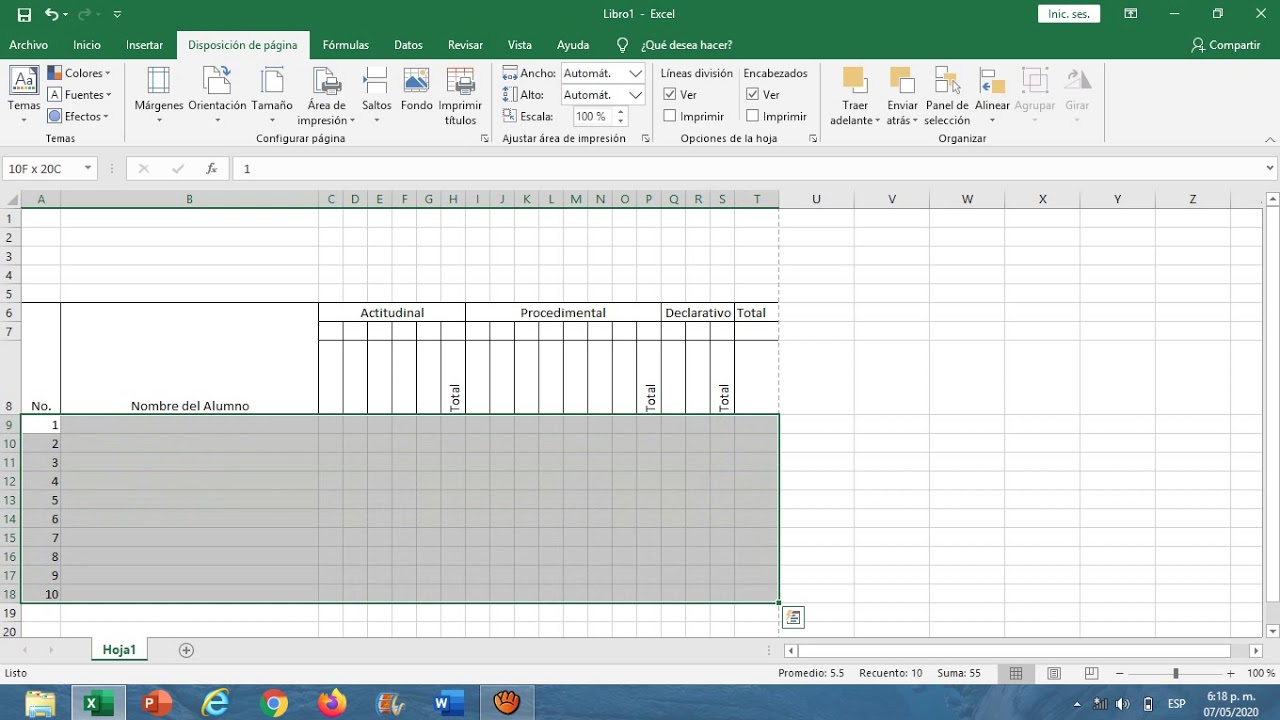Select column U header

[x=816, y=199]
